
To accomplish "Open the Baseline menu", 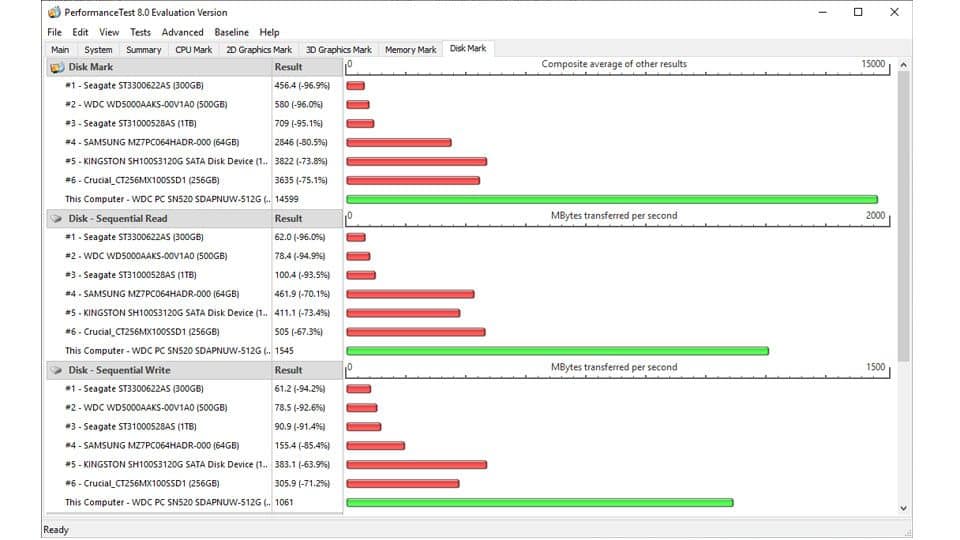I will (231, 32).
